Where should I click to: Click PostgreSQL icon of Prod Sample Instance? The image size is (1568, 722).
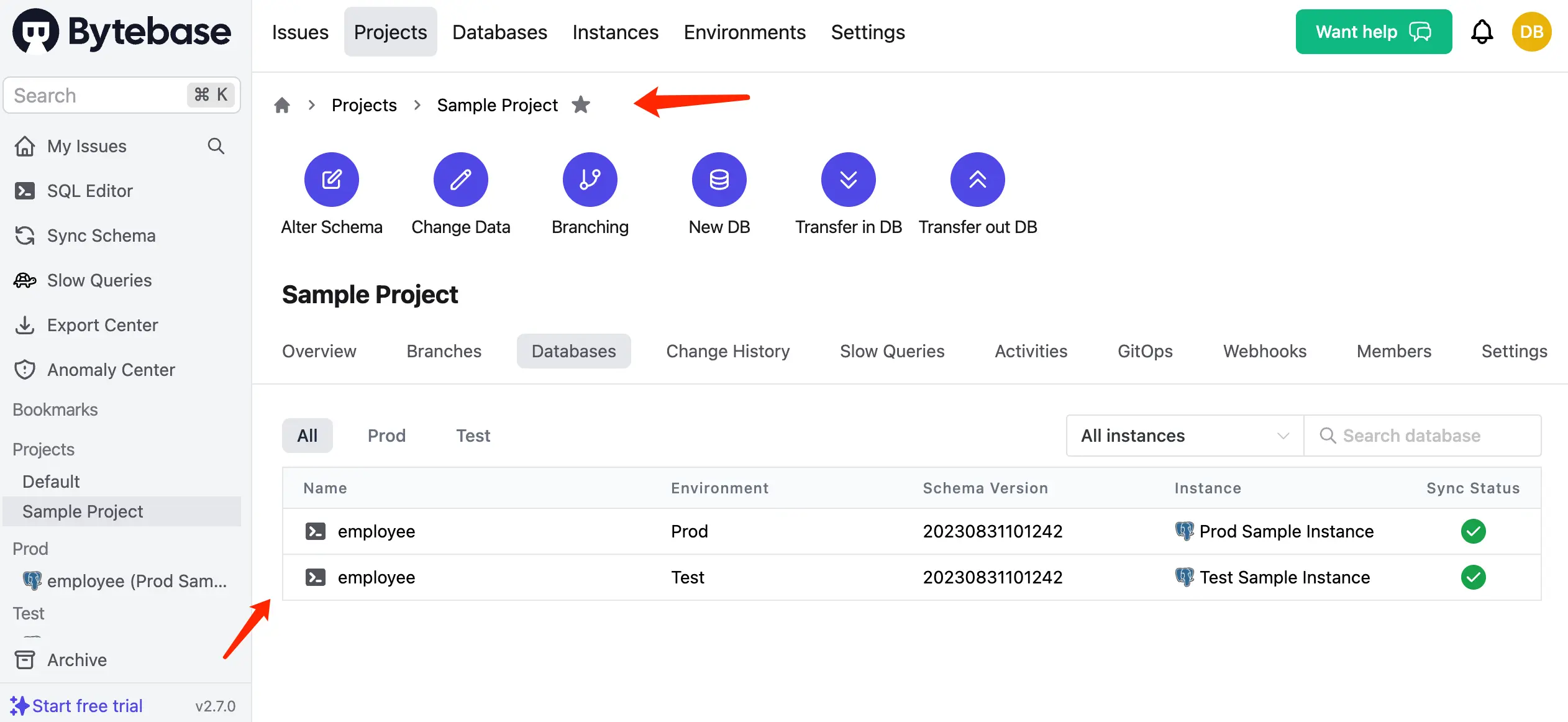1184,531
